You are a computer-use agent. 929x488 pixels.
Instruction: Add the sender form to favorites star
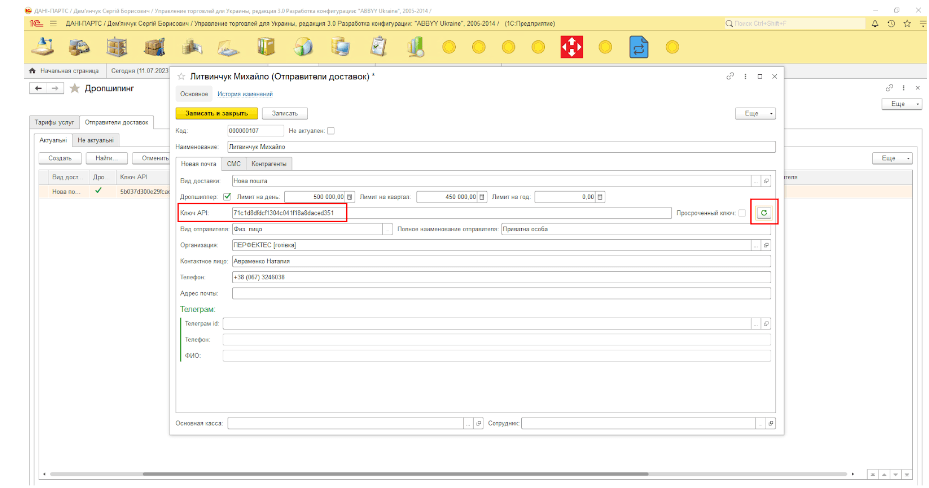click(181, 76)
